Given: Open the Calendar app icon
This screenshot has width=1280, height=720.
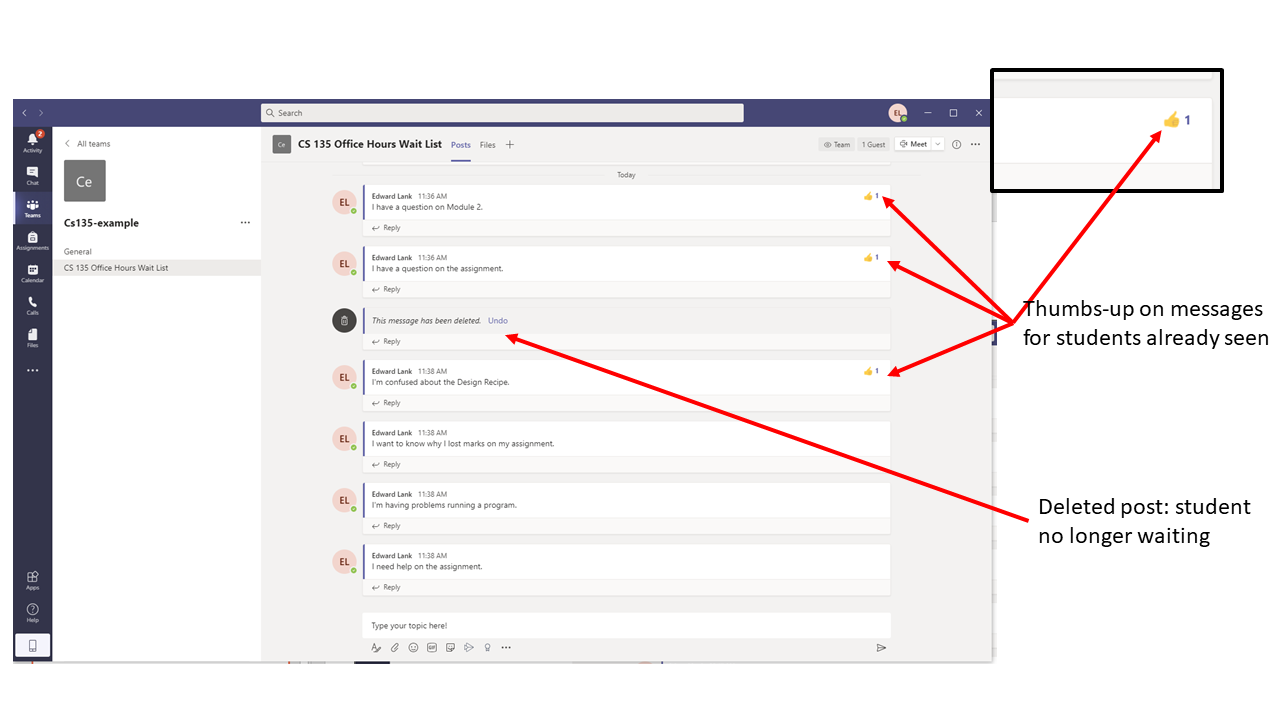Looking at the screenshot, I should click(x=32, y=272).
